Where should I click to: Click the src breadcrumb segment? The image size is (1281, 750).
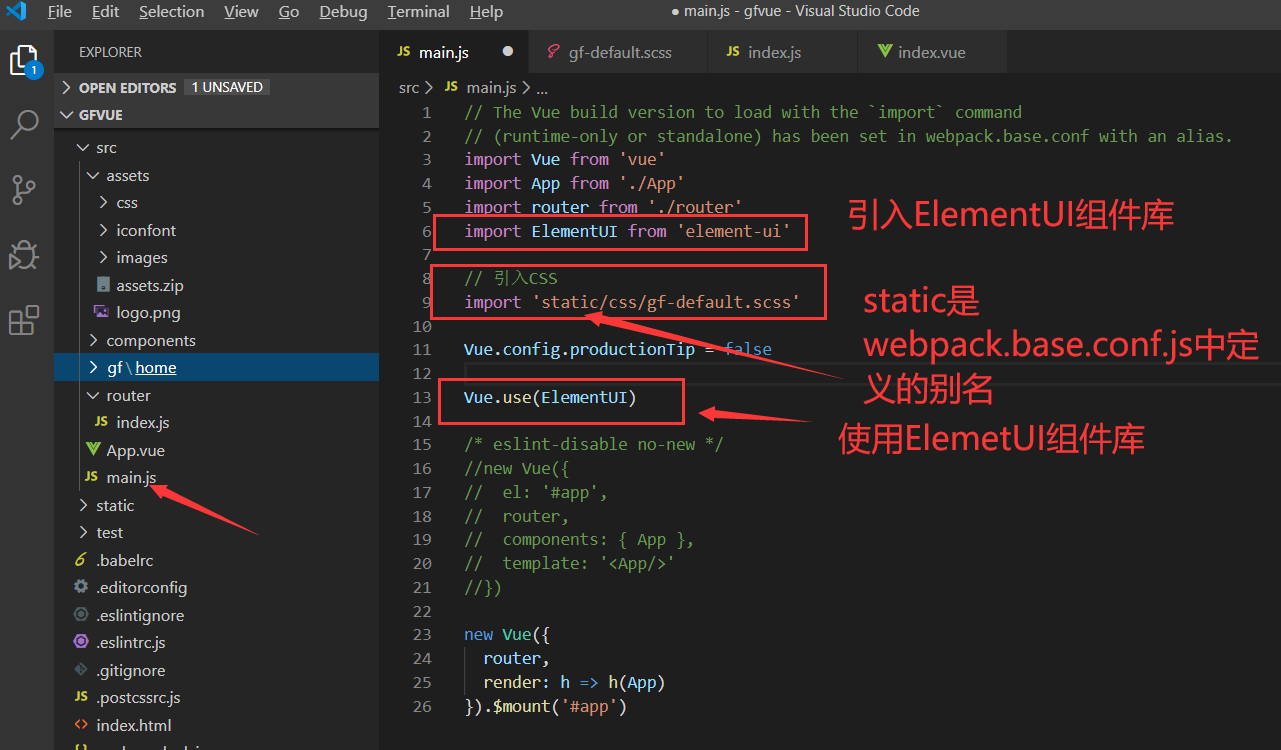pyautogui.click(x=409, y=88)
